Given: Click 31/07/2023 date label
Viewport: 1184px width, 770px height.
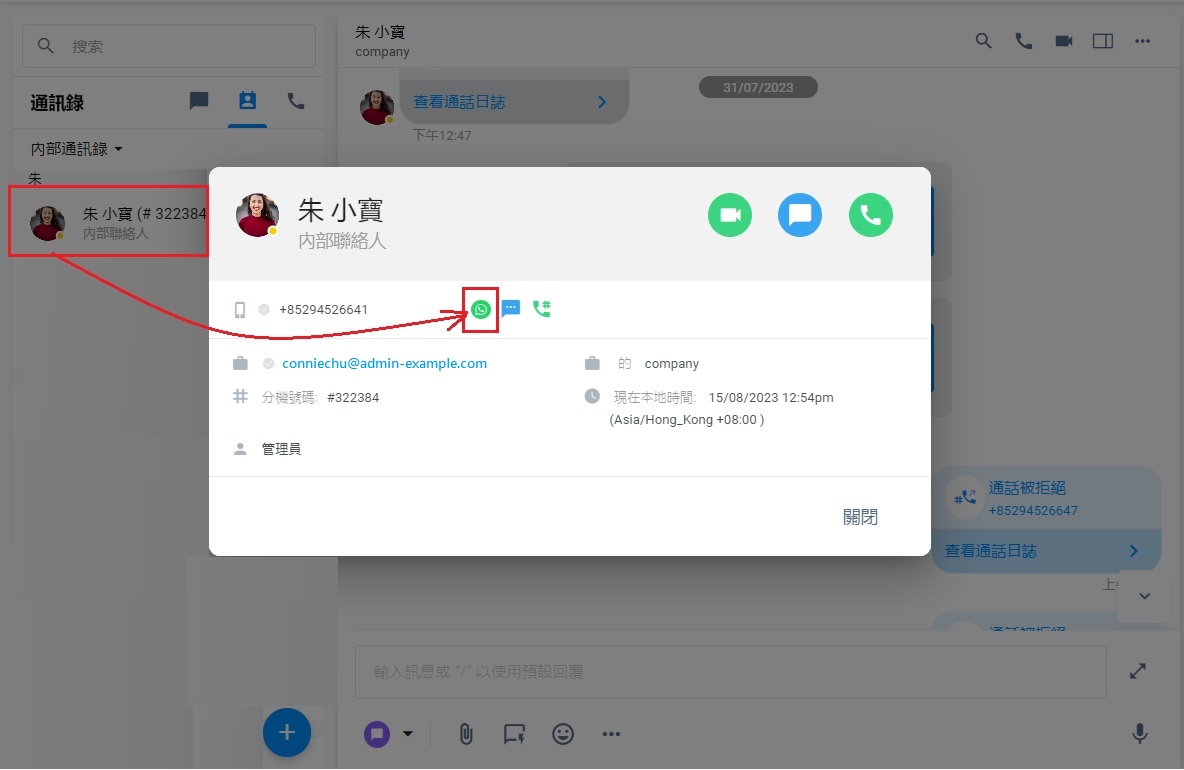Looking at the screenshot, I should (758, 87).
